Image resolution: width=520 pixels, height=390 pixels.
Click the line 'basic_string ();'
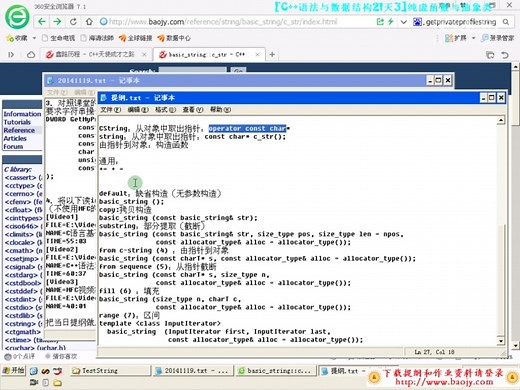[131, 202]
